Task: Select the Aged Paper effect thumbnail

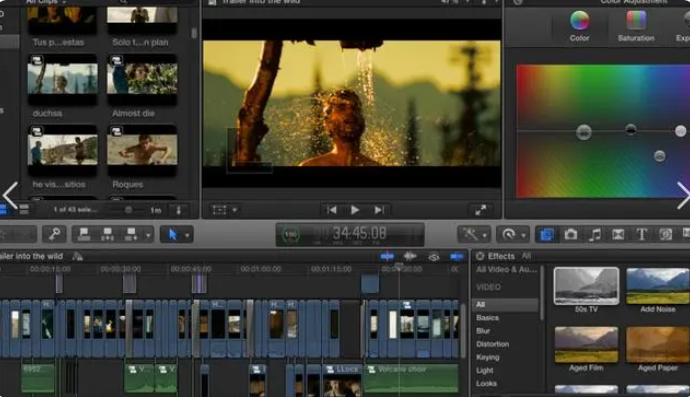Action: [x=657, y=344]
